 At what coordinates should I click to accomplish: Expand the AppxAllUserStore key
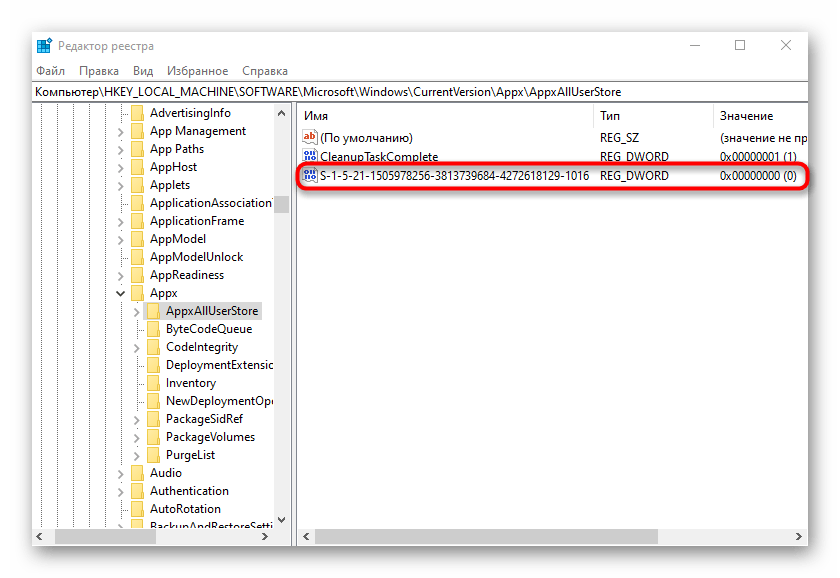click(137, 312)
